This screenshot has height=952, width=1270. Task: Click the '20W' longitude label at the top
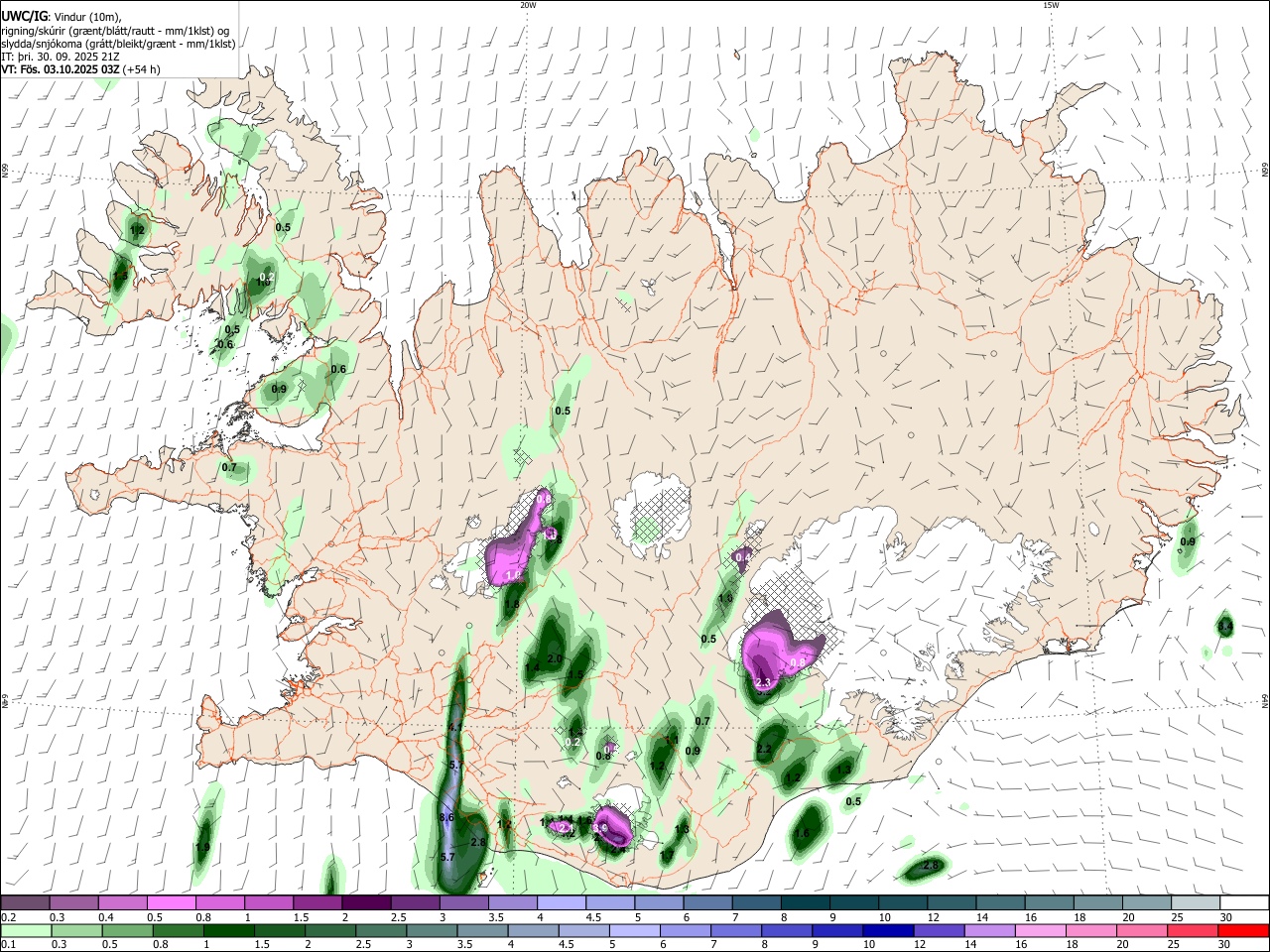[528, 5]
